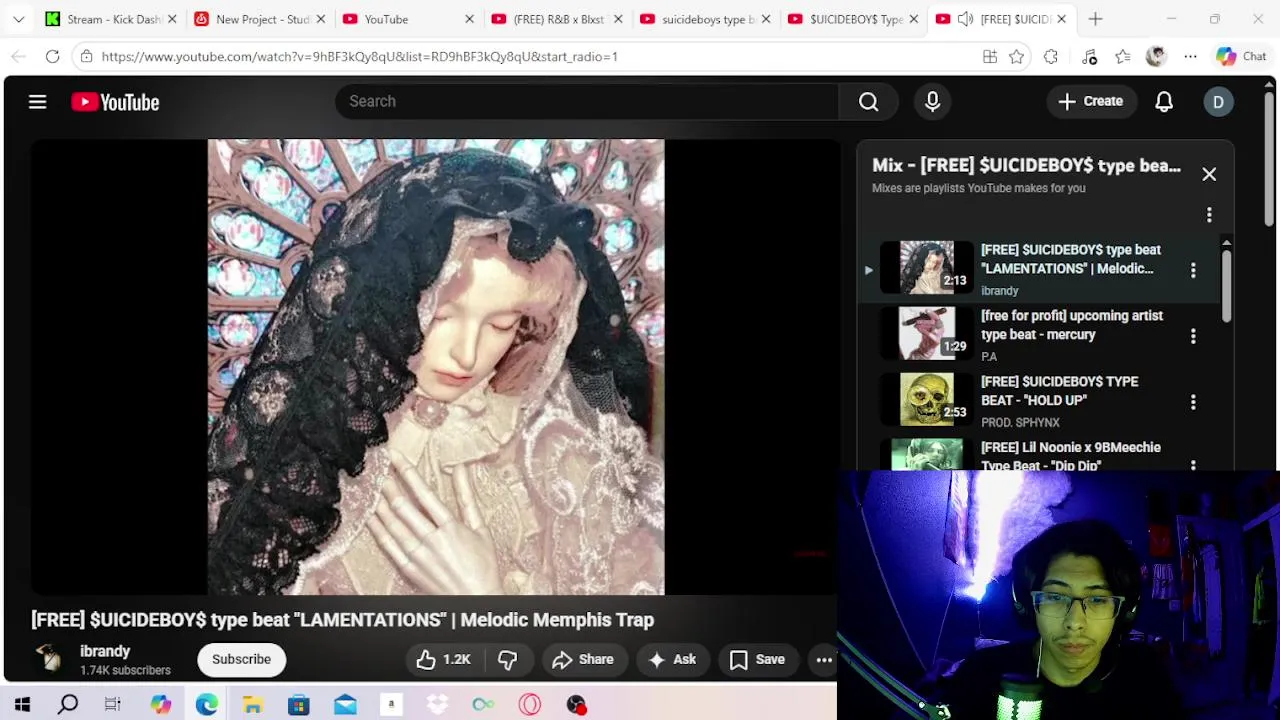Open the YouTube hamburger guide menu
This screenshot has width=1280, height=720.
pyautogui.click(x=38, y=101)
